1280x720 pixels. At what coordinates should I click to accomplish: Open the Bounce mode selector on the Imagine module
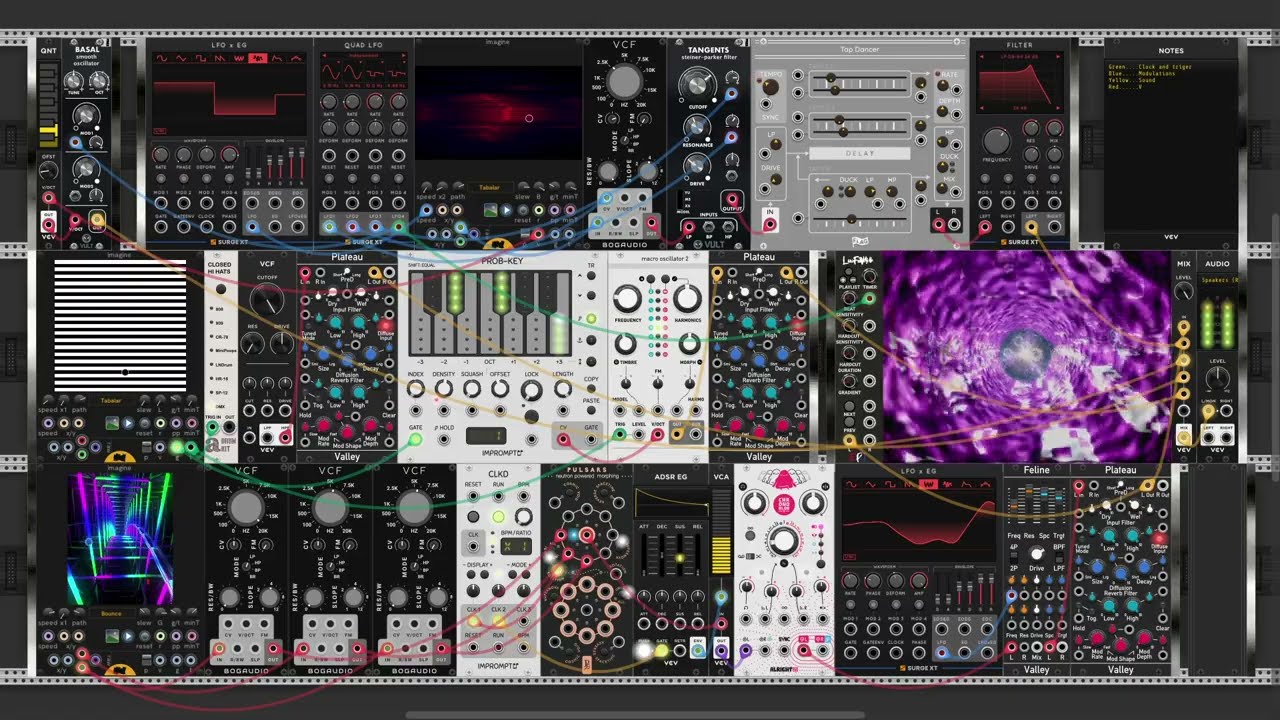coord(112,614)
